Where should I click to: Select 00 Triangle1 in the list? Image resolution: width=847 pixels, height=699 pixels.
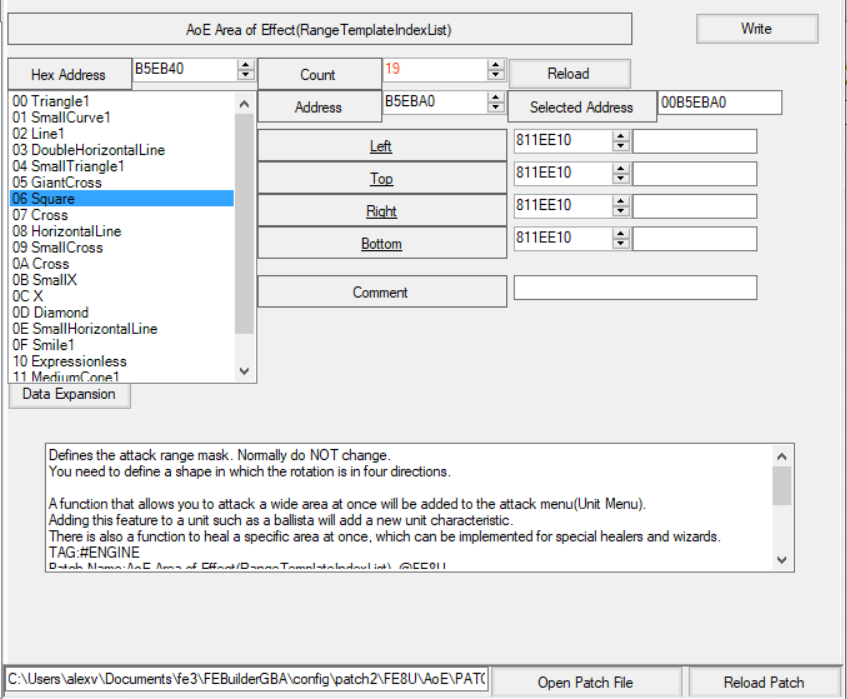tap(122, 101)
